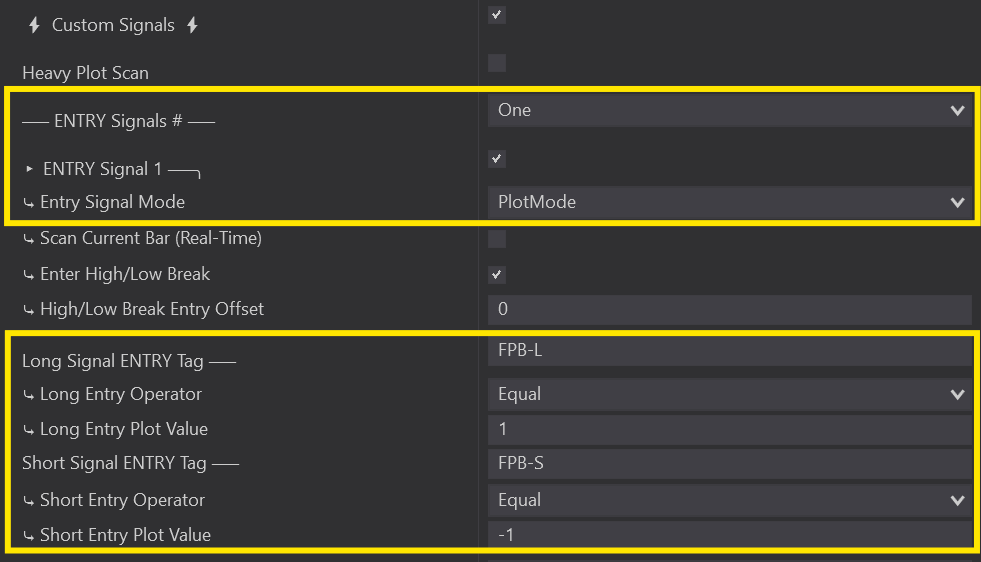Open the ENTRY Signals # dropdown showing One

coord(729,110)
